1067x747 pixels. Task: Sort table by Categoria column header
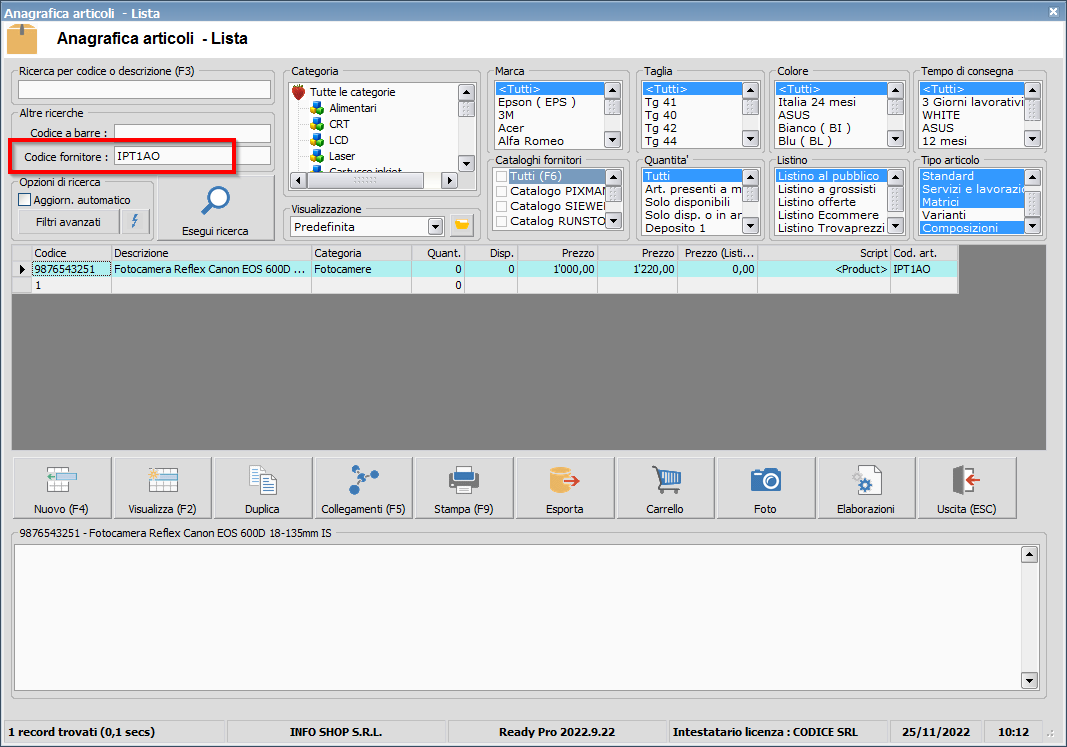point(361,253)
